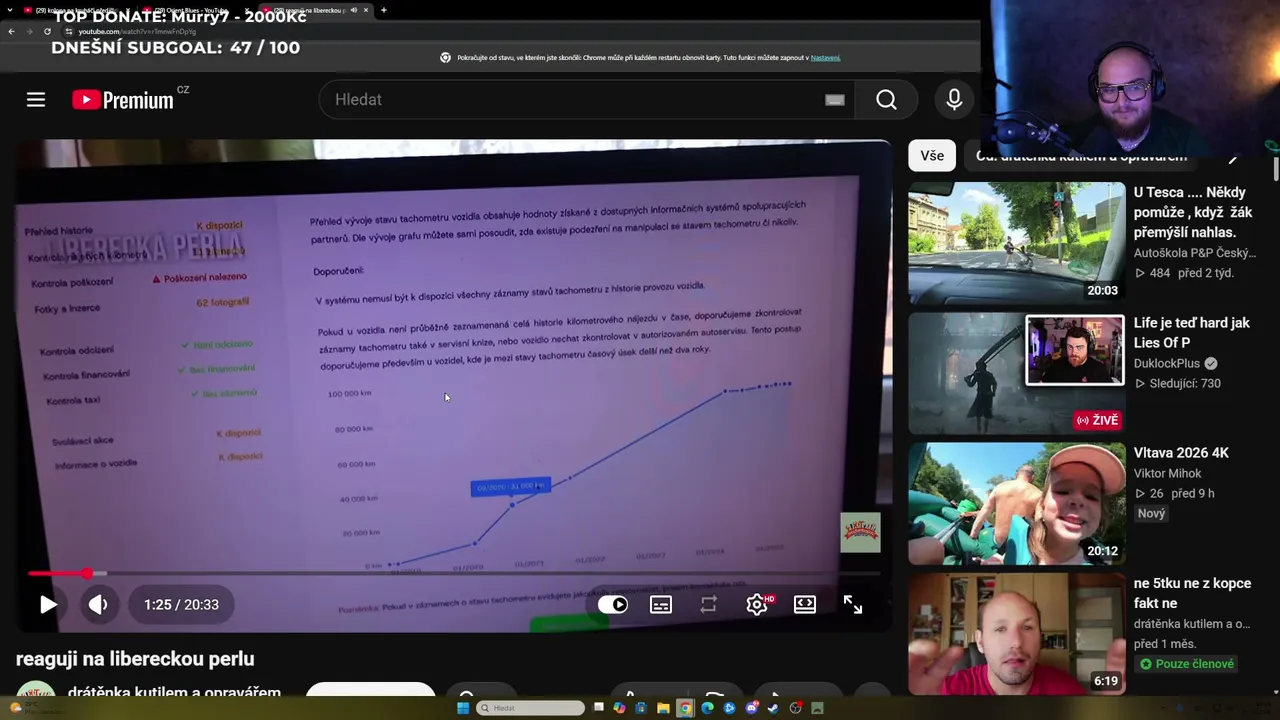Switch to theater mode
Screen dimensions: 1280x720
tap(805, 604)
